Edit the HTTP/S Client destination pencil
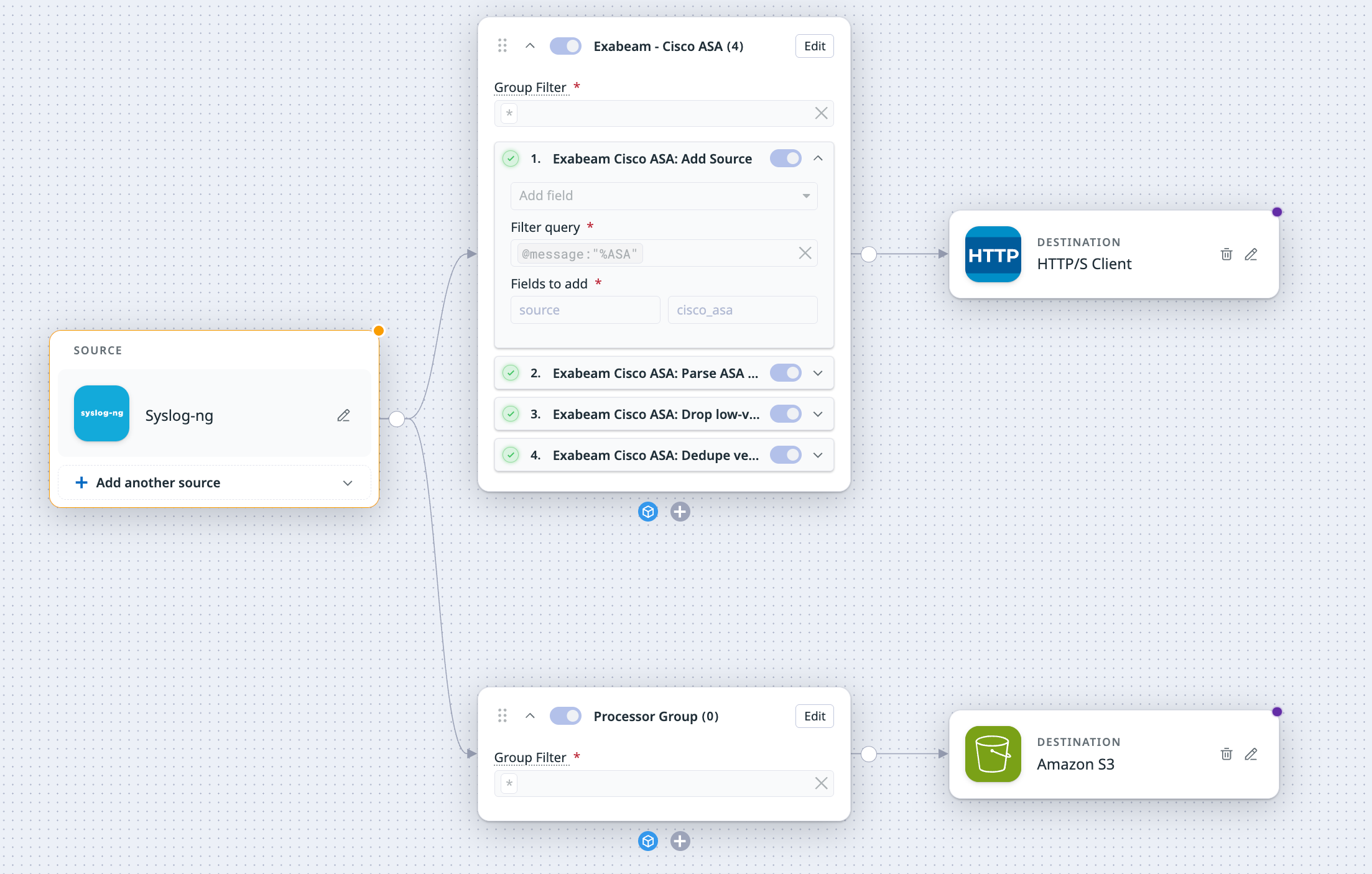Image resolution: width=1372 pixels, height=874 pixels. (x=1251, y=254)
